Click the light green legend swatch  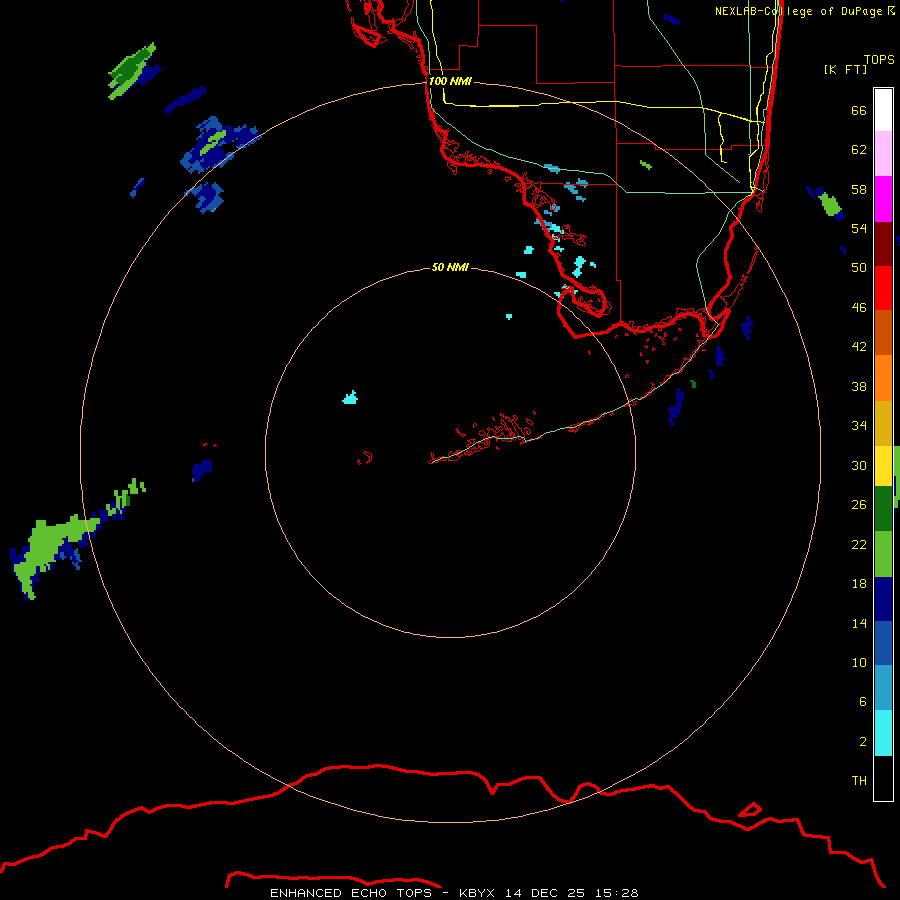(x=883, y=554)
